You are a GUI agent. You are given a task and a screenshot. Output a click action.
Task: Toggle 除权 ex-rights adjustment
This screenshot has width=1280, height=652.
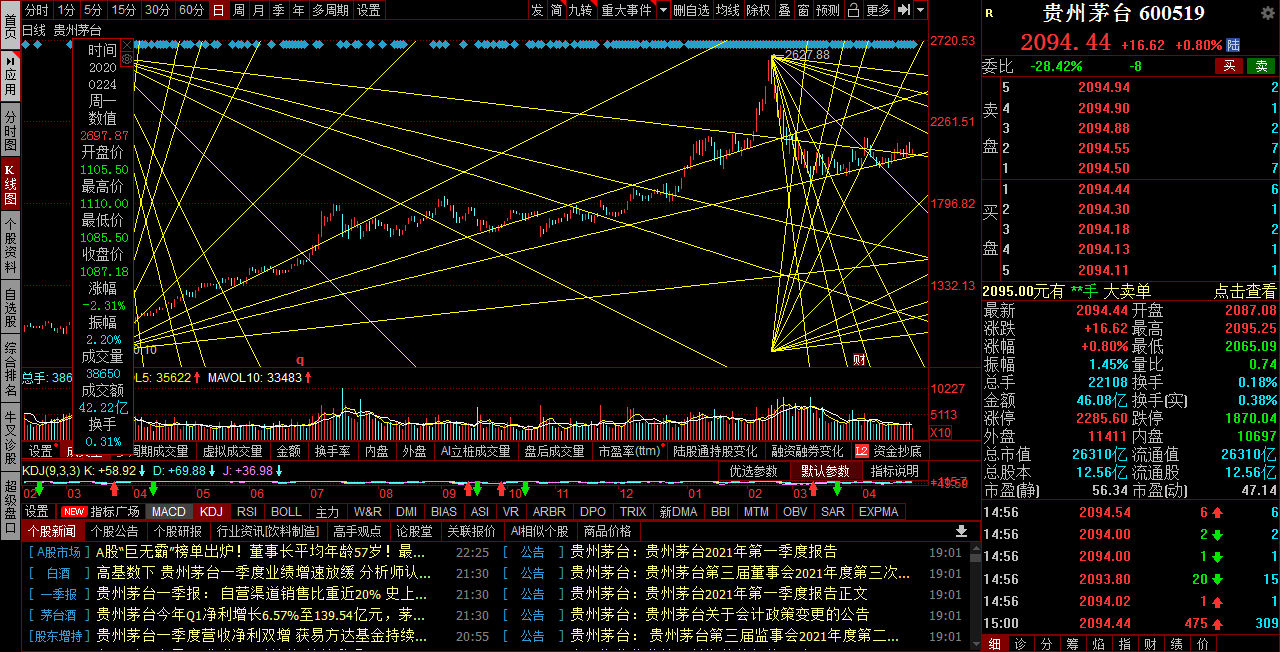[x=759, y=10]
